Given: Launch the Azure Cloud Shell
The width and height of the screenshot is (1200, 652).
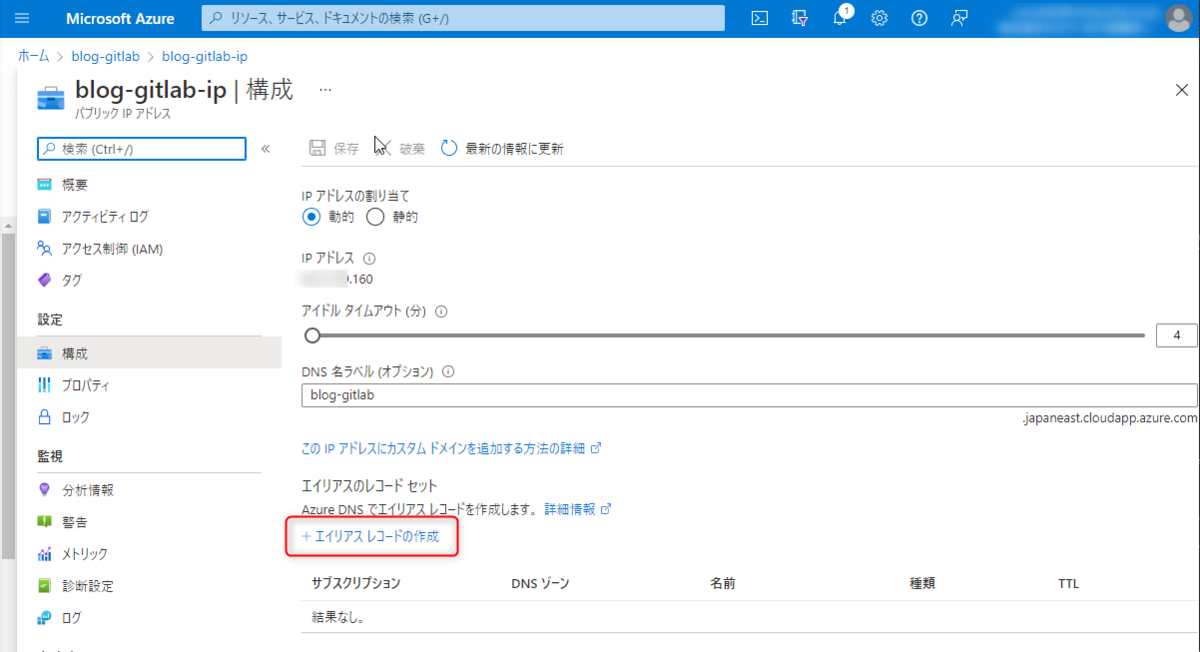Looking at the screenshot, I should 759,17.
